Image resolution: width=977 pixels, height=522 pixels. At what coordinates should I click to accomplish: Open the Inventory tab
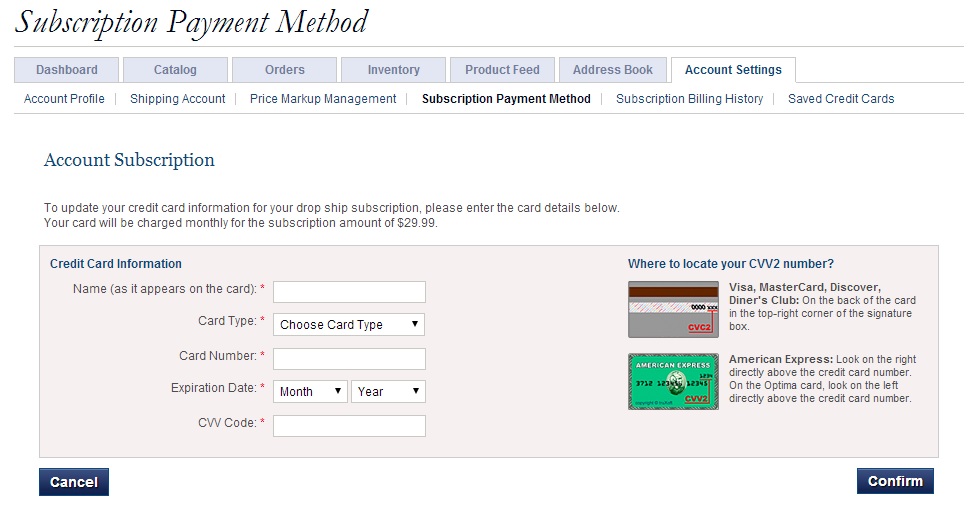click(x=394, y=70)
